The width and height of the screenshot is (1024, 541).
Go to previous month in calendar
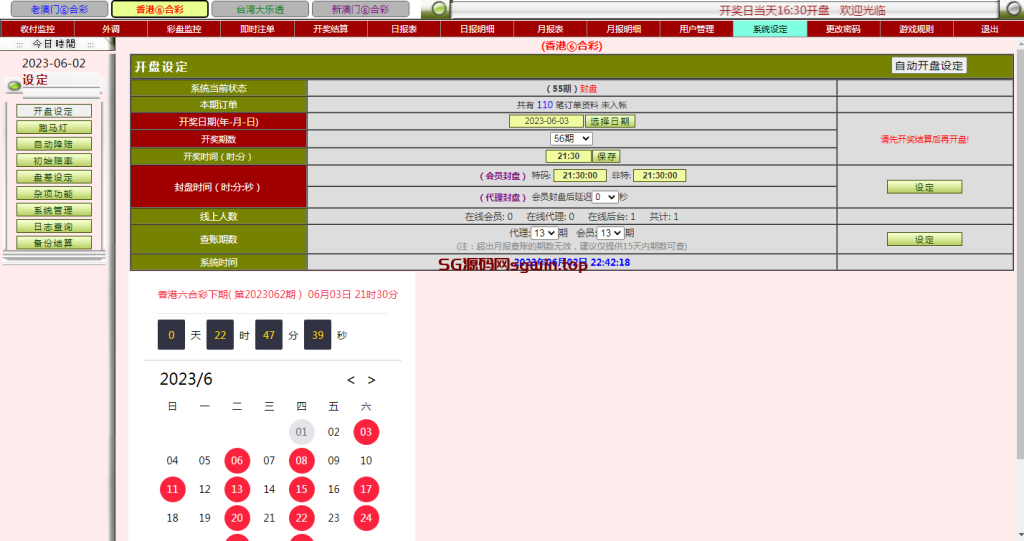351,380
